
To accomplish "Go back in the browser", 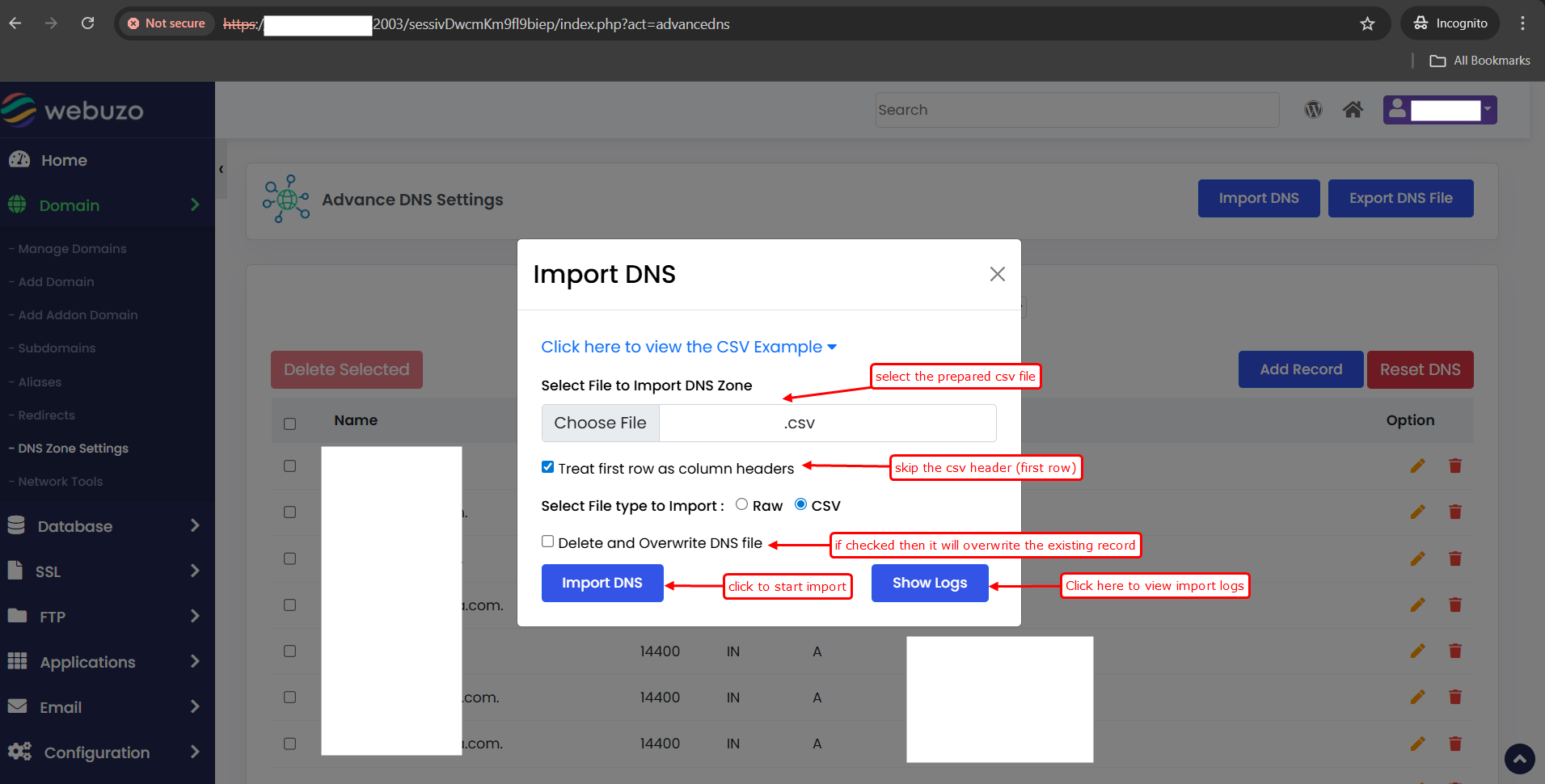I will [15, 23].
